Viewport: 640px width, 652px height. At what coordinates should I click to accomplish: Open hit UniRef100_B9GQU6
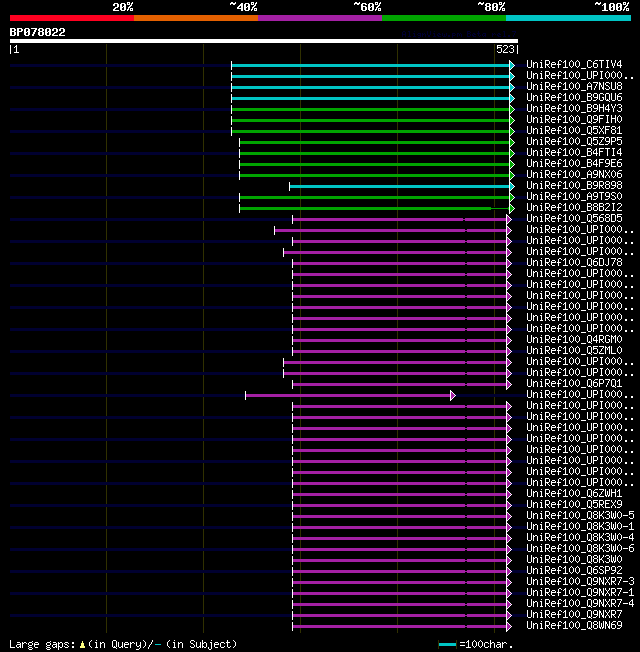[x=574, y=97]
